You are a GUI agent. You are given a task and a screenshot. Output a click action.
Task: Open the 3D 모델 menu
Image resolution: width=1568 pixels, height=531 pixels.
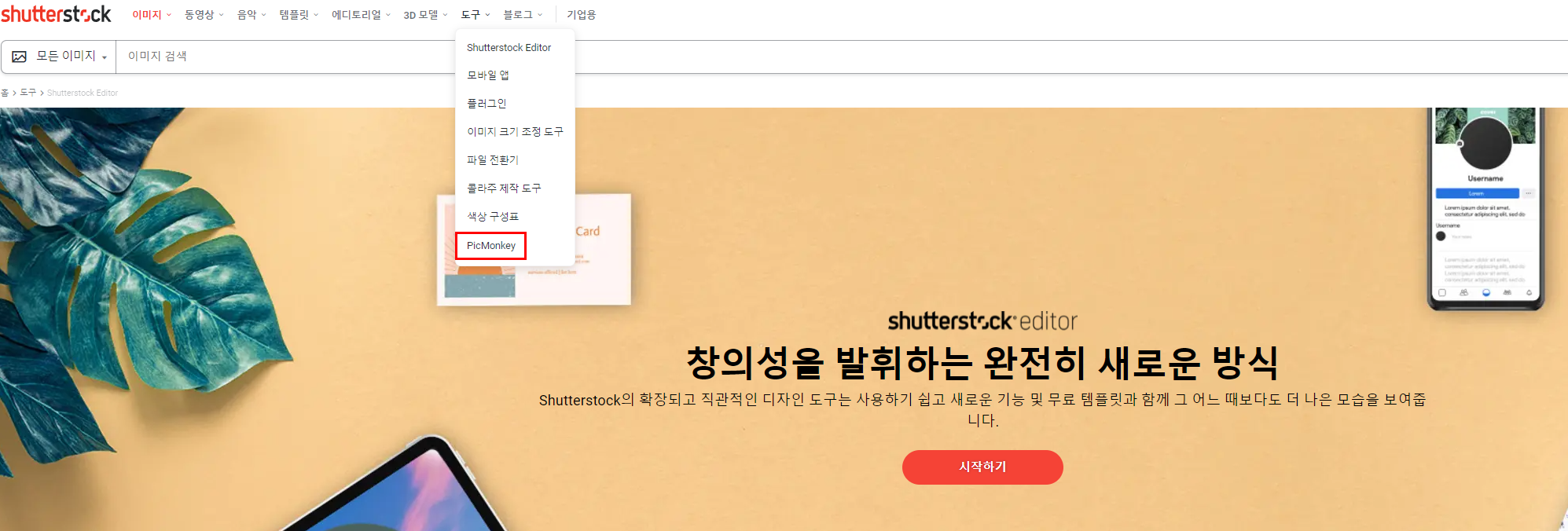[x=425, y=15]
